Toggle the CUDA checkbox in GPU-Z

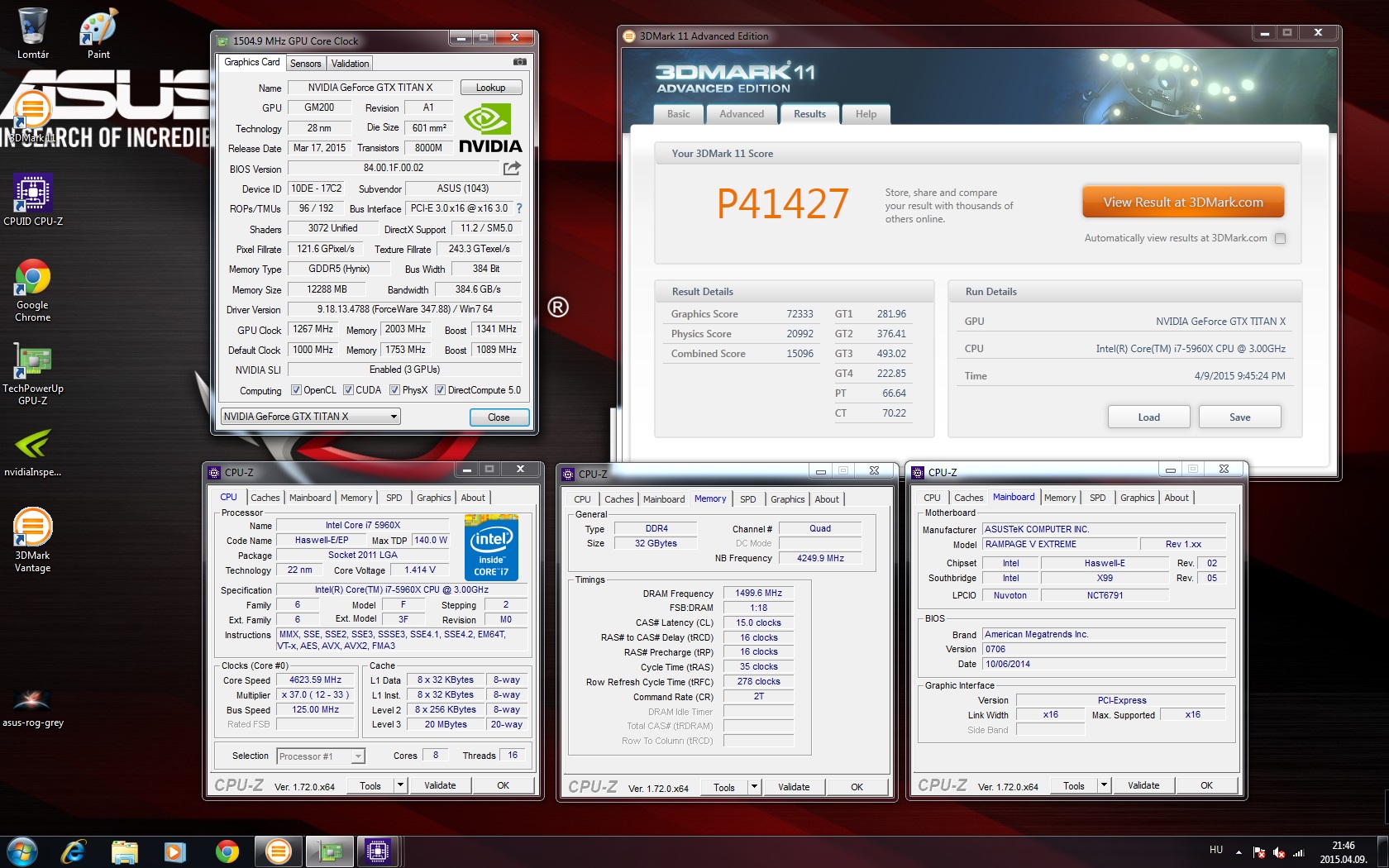(349, 390)
